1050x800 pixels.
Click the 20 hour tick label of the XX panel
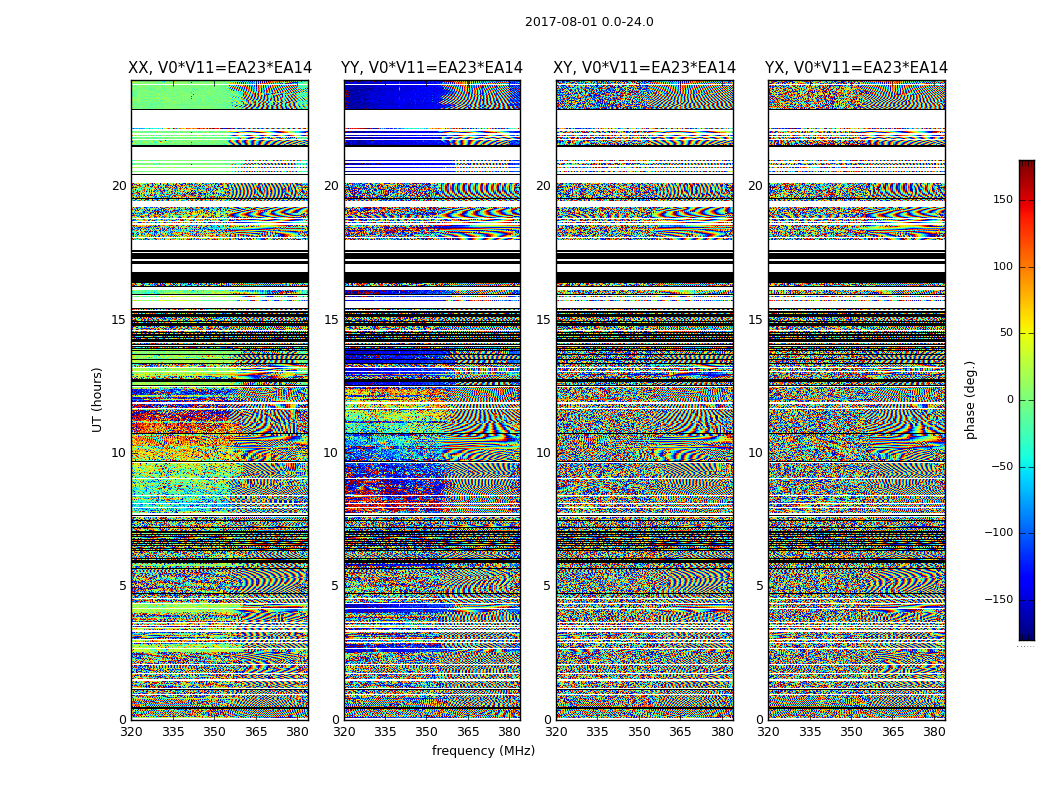coord(119,186)
